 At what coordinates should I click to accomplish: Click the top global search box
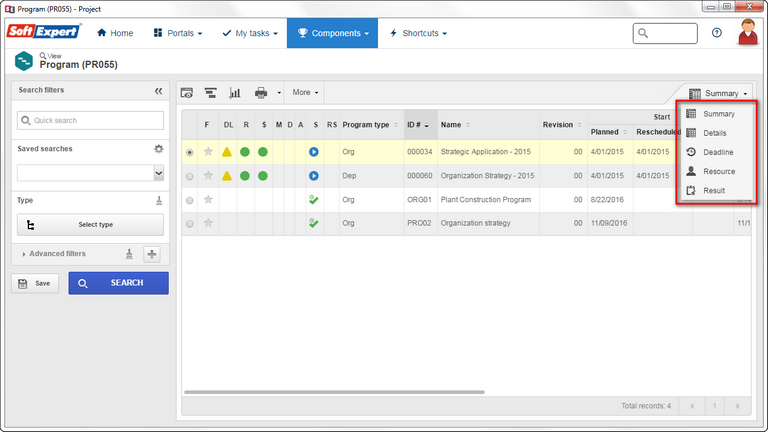[x=665, y=33]
